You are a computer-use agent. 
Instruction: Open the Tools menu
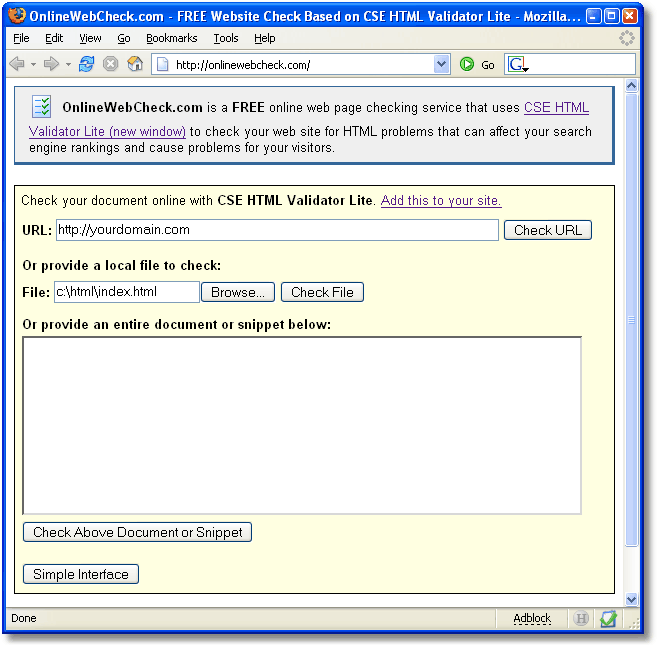226,38
